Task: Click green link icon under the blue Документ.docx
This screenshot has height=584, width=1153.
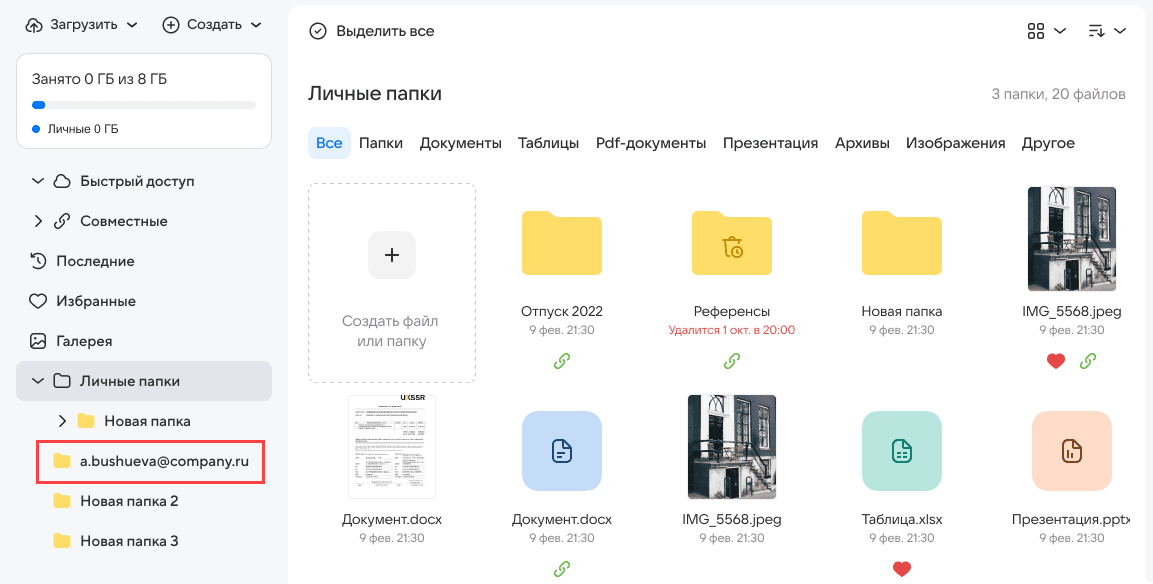Action: (x=562, y=569)
